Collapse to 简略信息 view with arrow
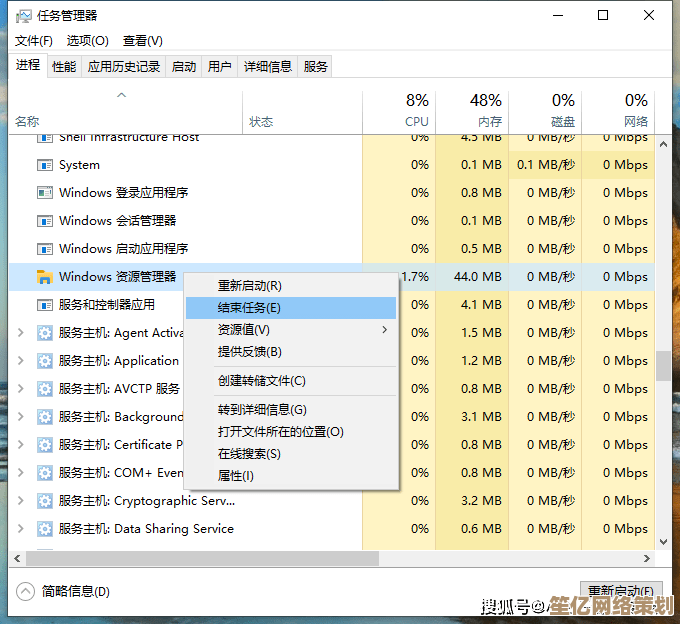 tap(26, 591)
